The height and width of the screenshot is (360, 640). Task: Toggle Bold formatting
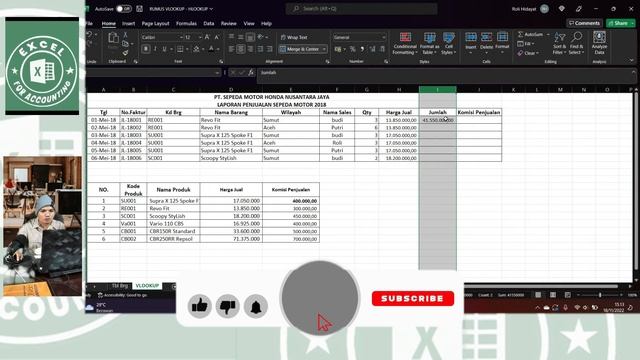click(x=146, y=49)
